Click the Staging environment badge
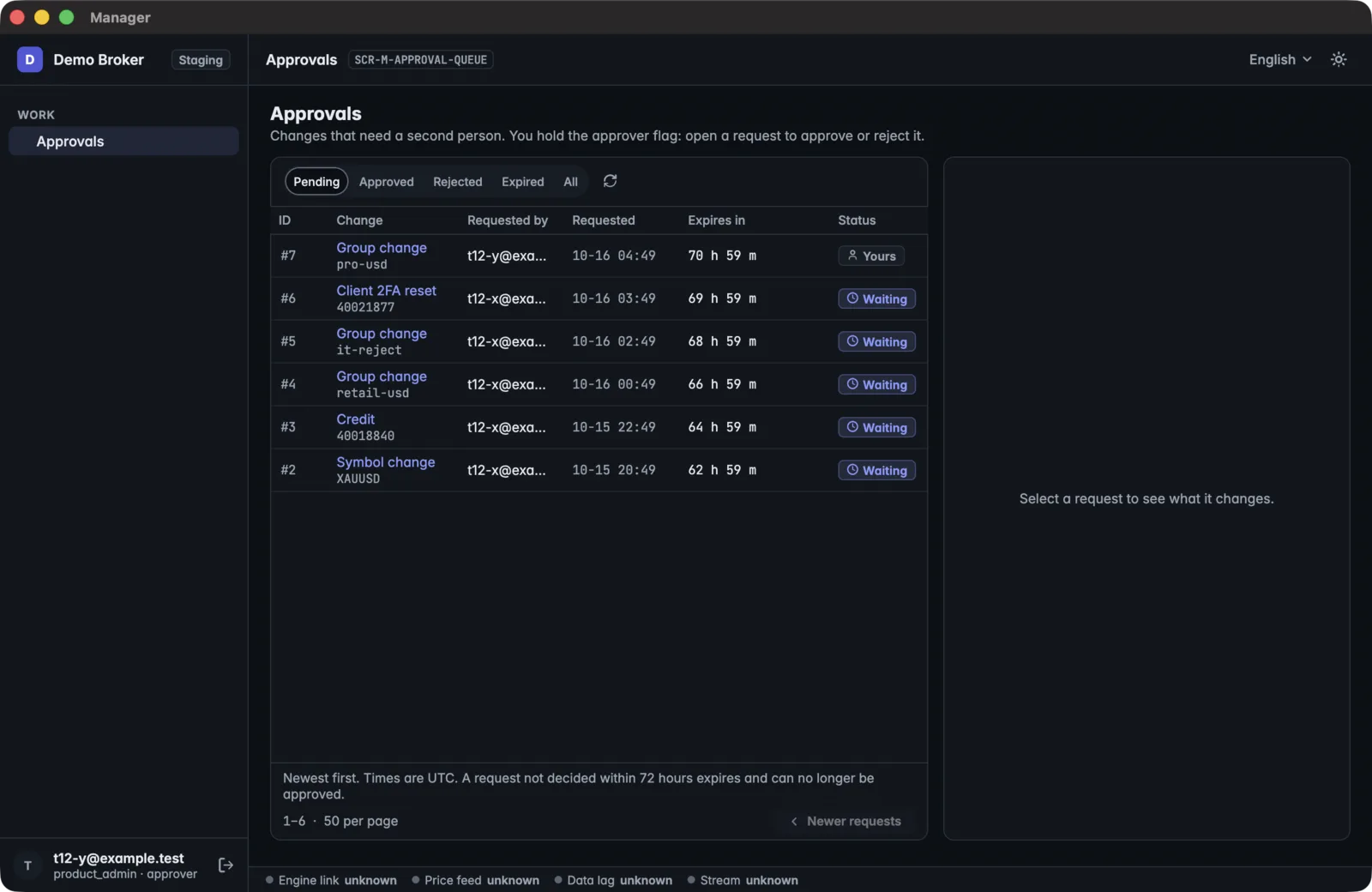Viewport: 1372px width, 892px height. (x=201, y=60)
